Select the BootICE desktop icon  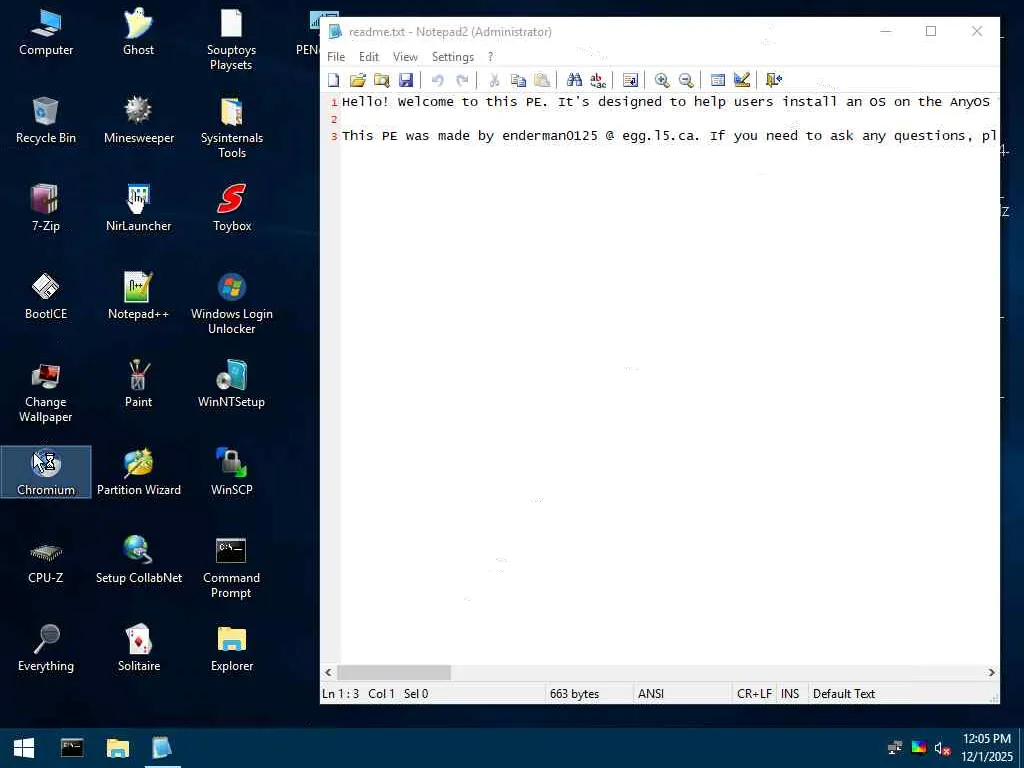(x=46, y=296)
